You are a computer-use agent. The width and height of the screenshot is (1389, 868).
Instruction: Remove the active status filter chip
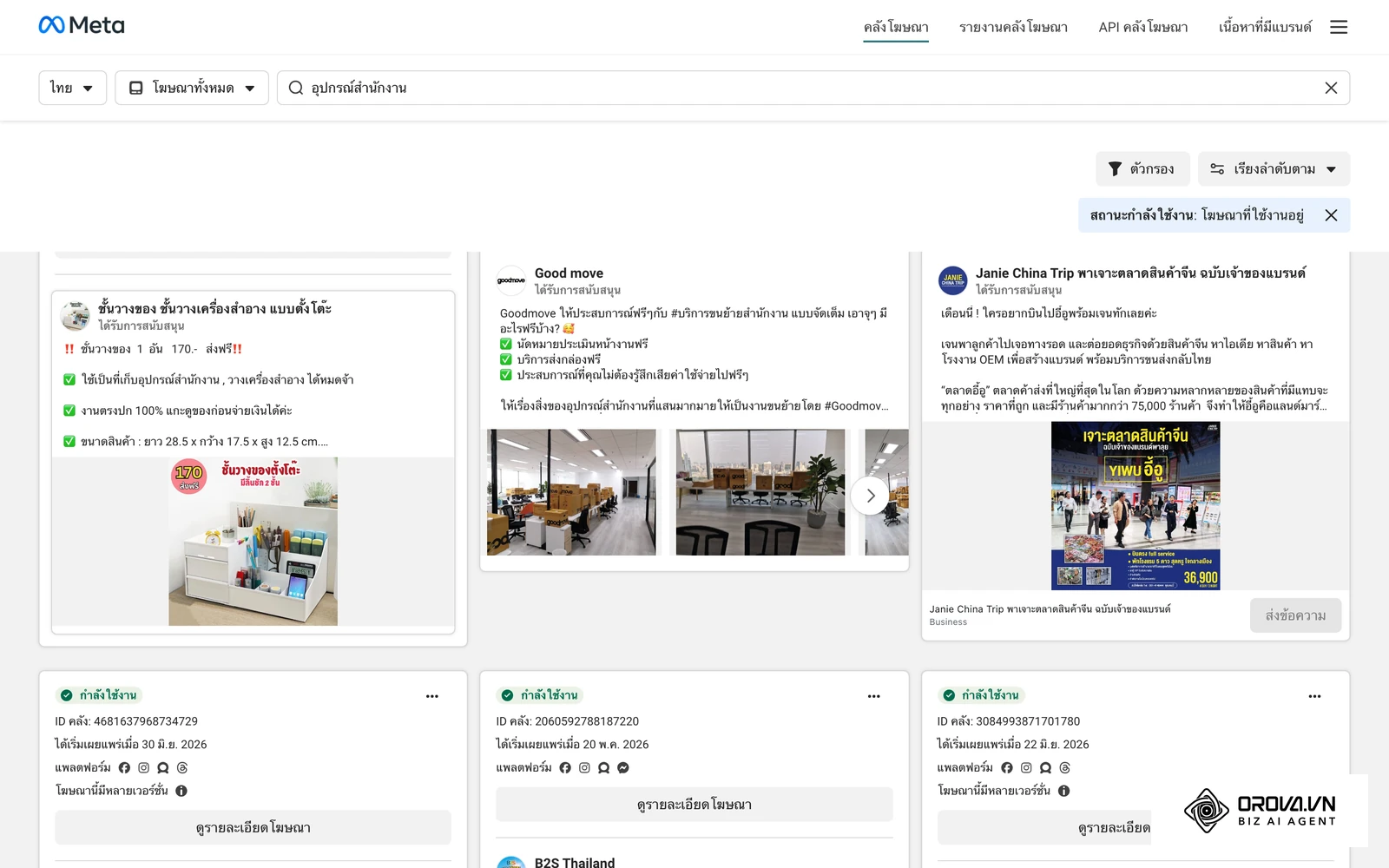(1331, 215)
